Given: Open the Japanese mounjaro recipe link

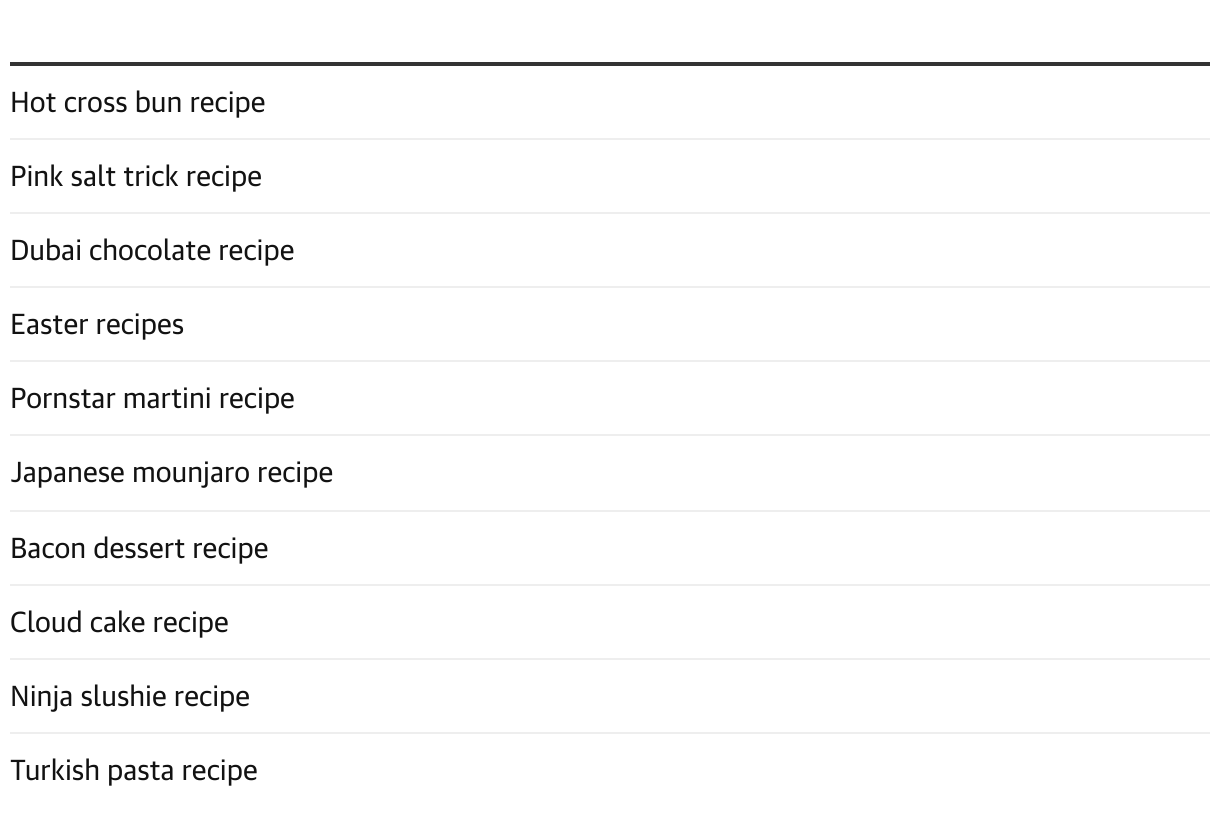Looking at the screenshot, I should (171, 472).
